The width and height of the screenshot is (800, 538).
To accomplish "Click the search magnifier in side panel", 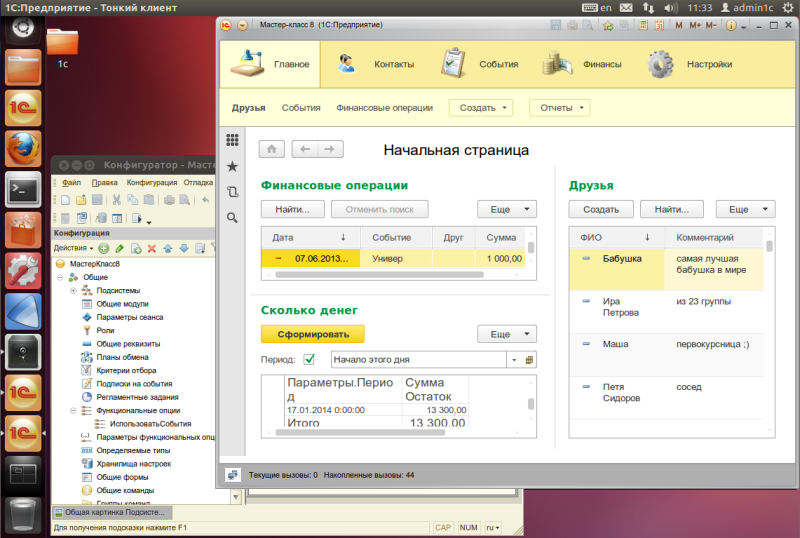I will coord(232,218).
